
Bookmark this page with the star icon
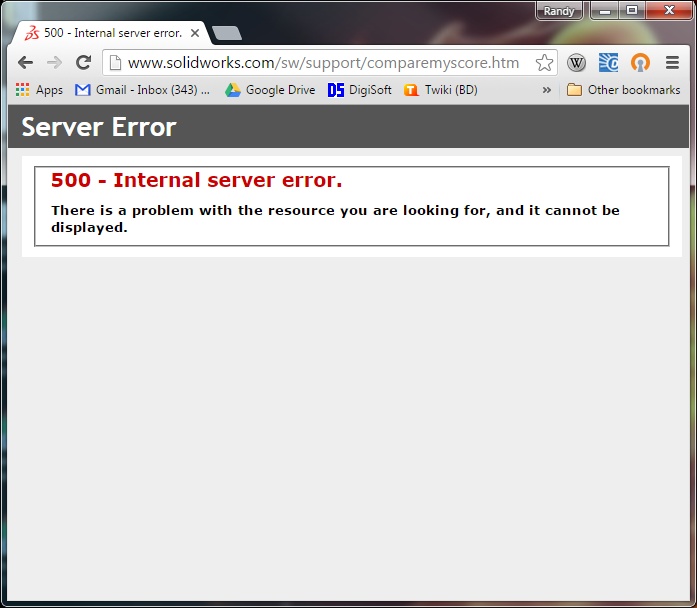tap(544, 63)
